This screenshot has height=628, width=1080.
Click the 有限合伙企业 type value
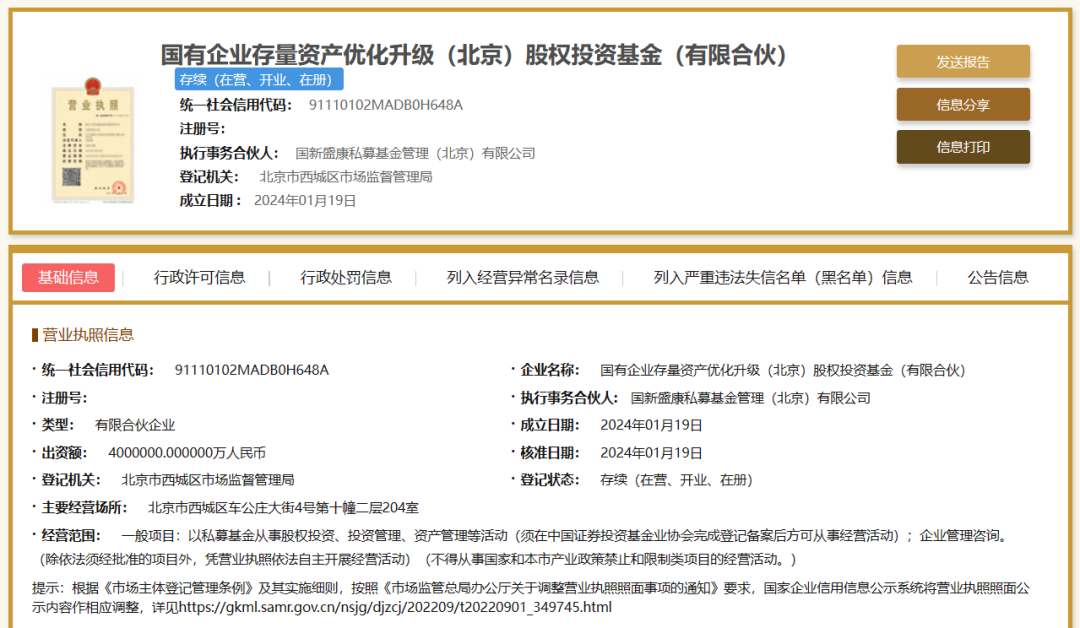click(x=135, y=426)
